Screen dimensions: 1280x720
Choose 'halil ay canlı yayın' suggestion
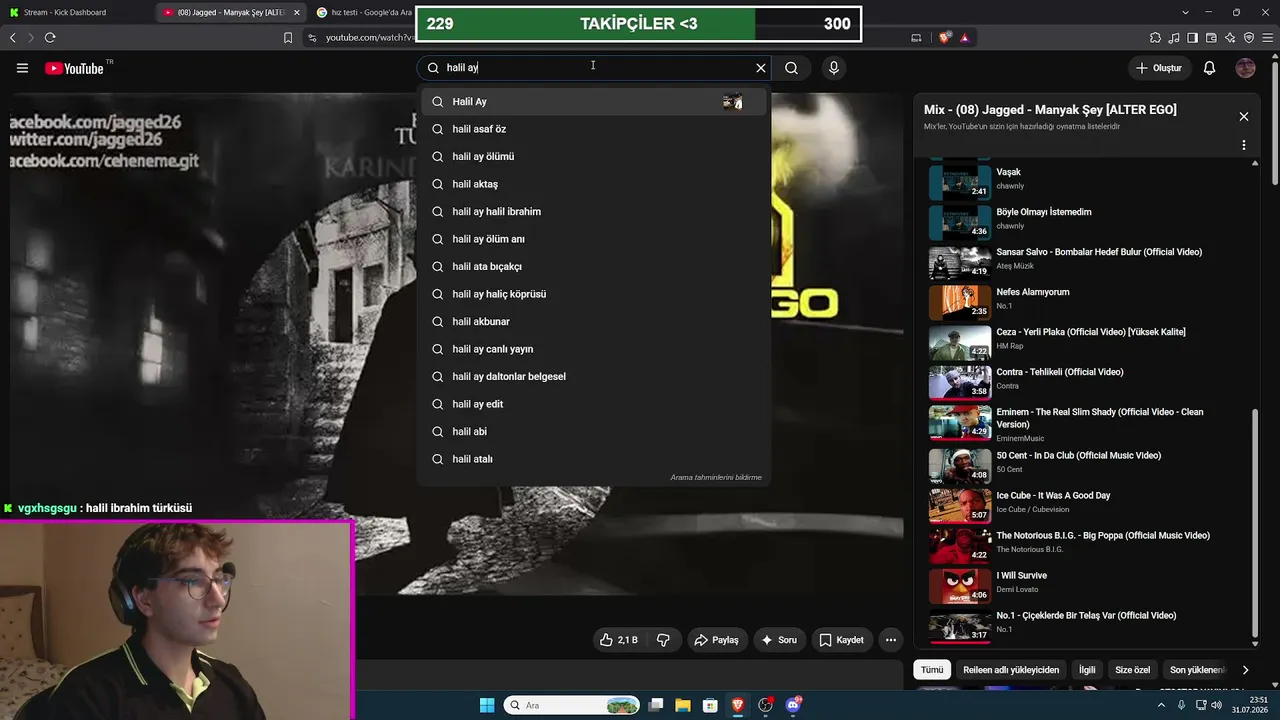[594, 349]
